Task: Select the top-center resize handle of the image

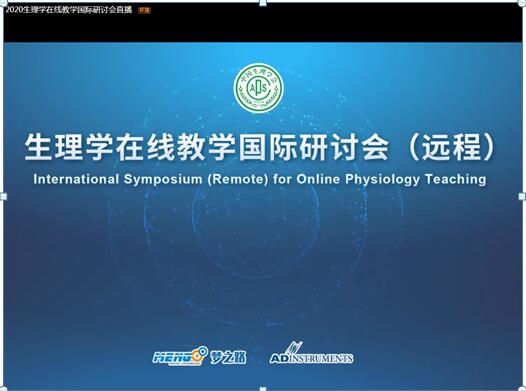Action: tap(263, 3)
